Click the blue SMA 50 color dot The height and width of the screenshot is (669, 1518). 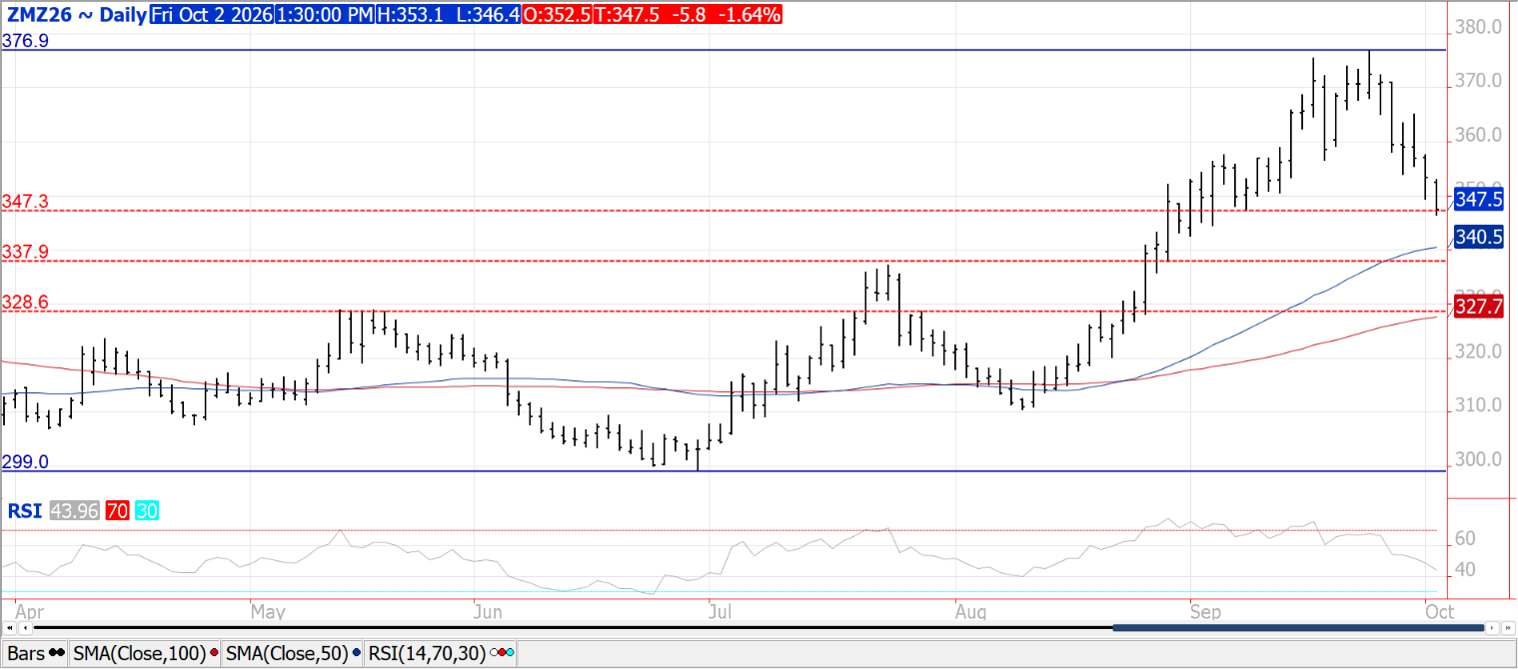click(x=356, y=655)
